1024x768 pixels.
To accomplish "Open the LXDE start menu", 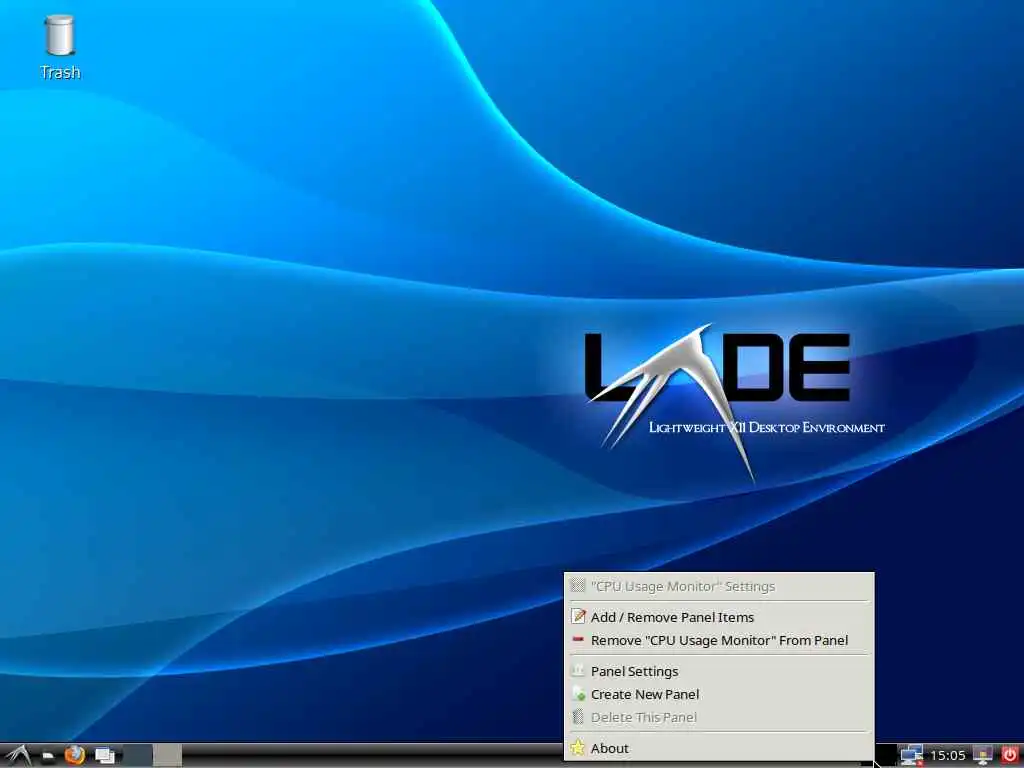I will click(x=18, y=756).
